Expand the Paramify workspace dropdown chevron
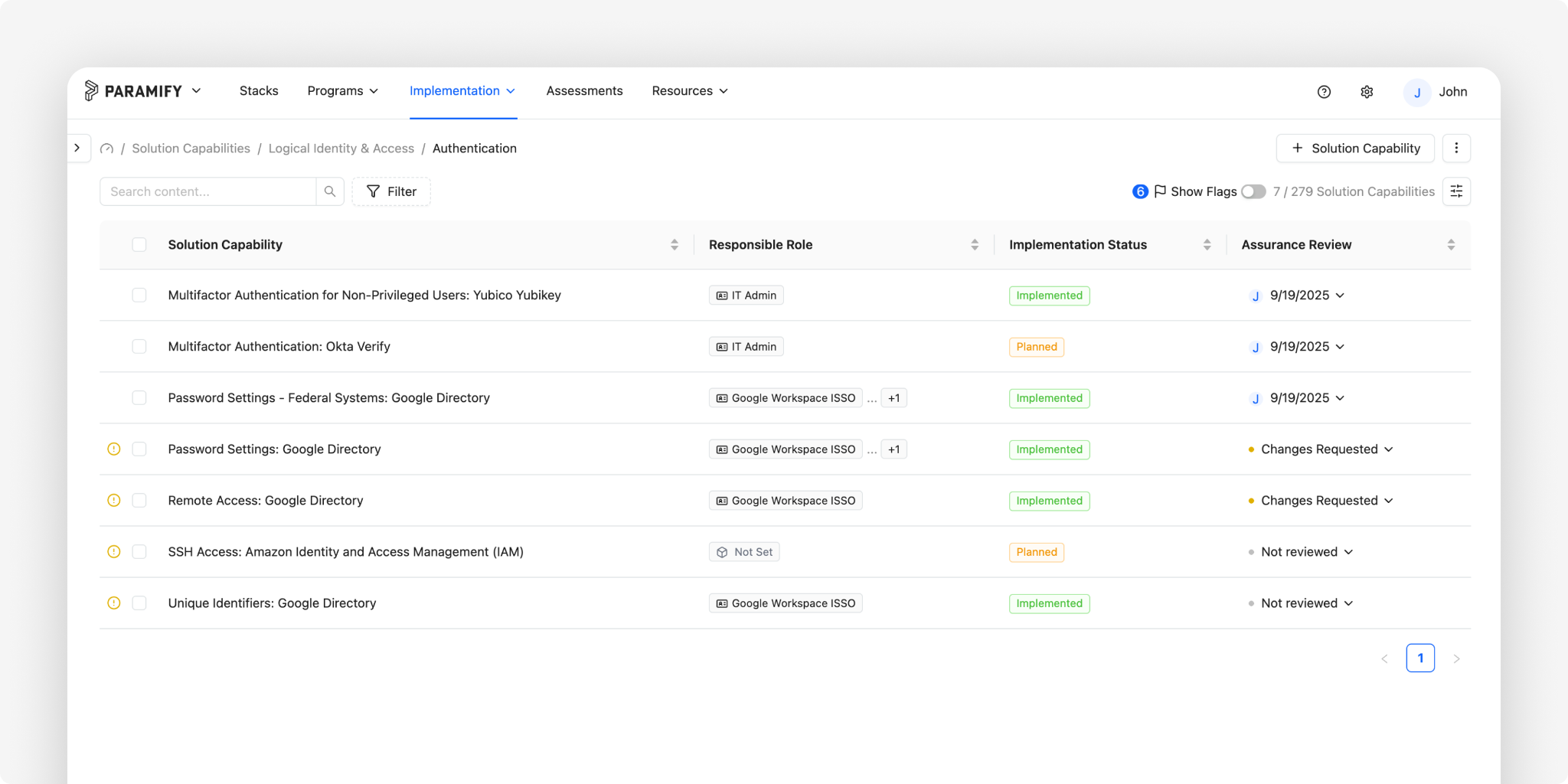This screenshot has height=784, width=1568. [197, 91]
